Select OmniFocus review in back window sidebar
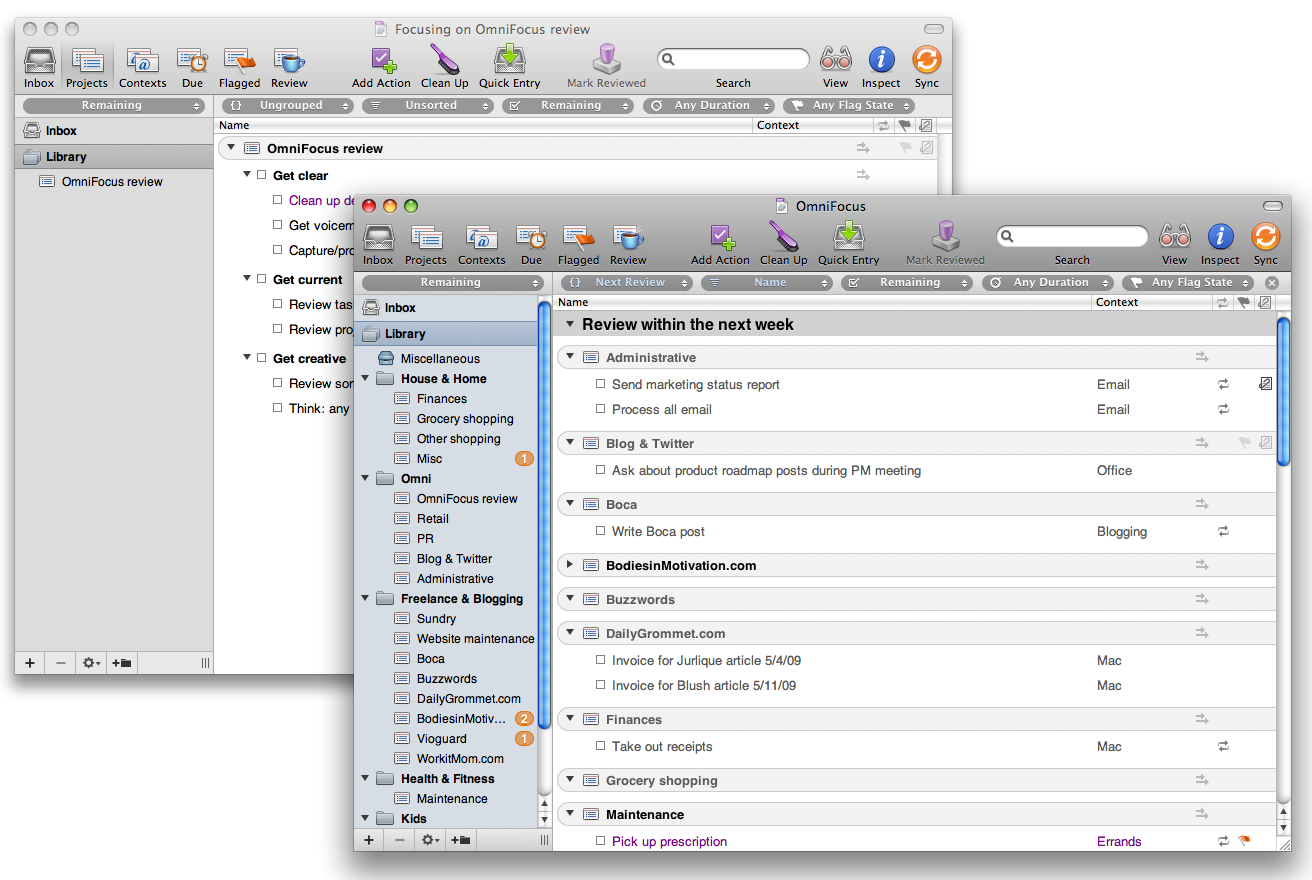This screenshot has height=880, width=1312. (112, 182)
